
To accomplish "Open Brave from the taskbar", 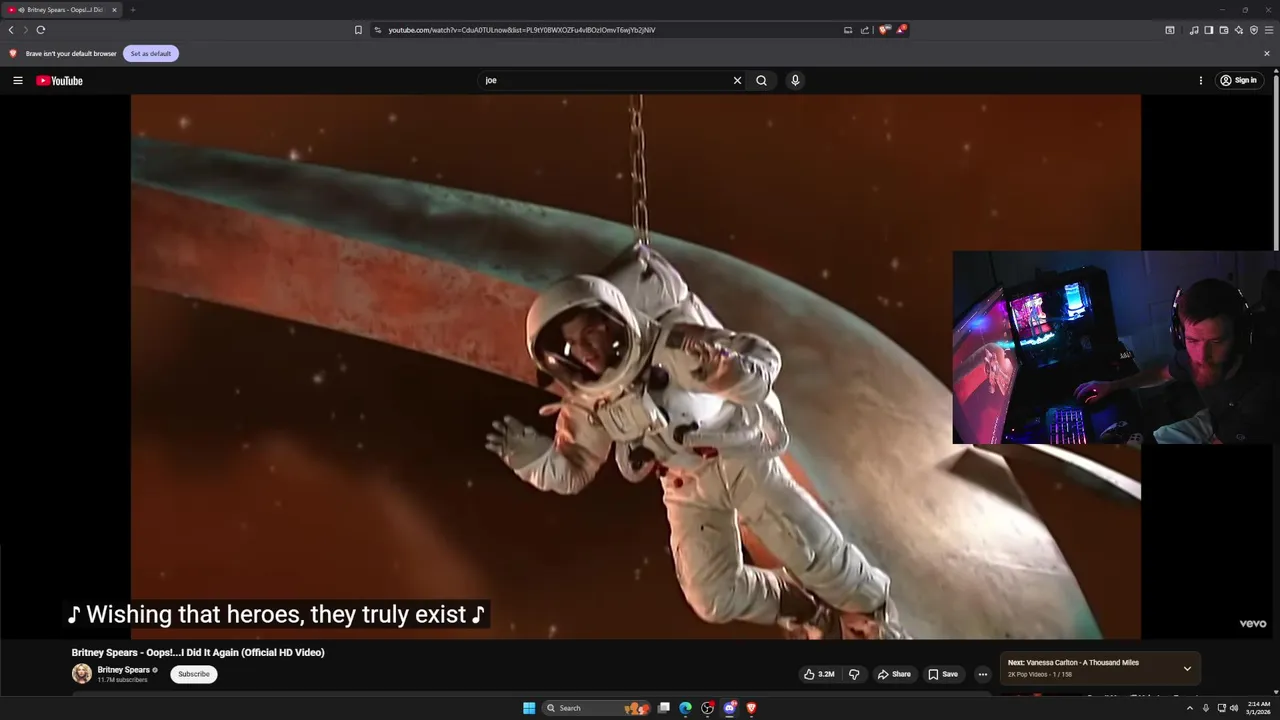I will pos(752,708).
